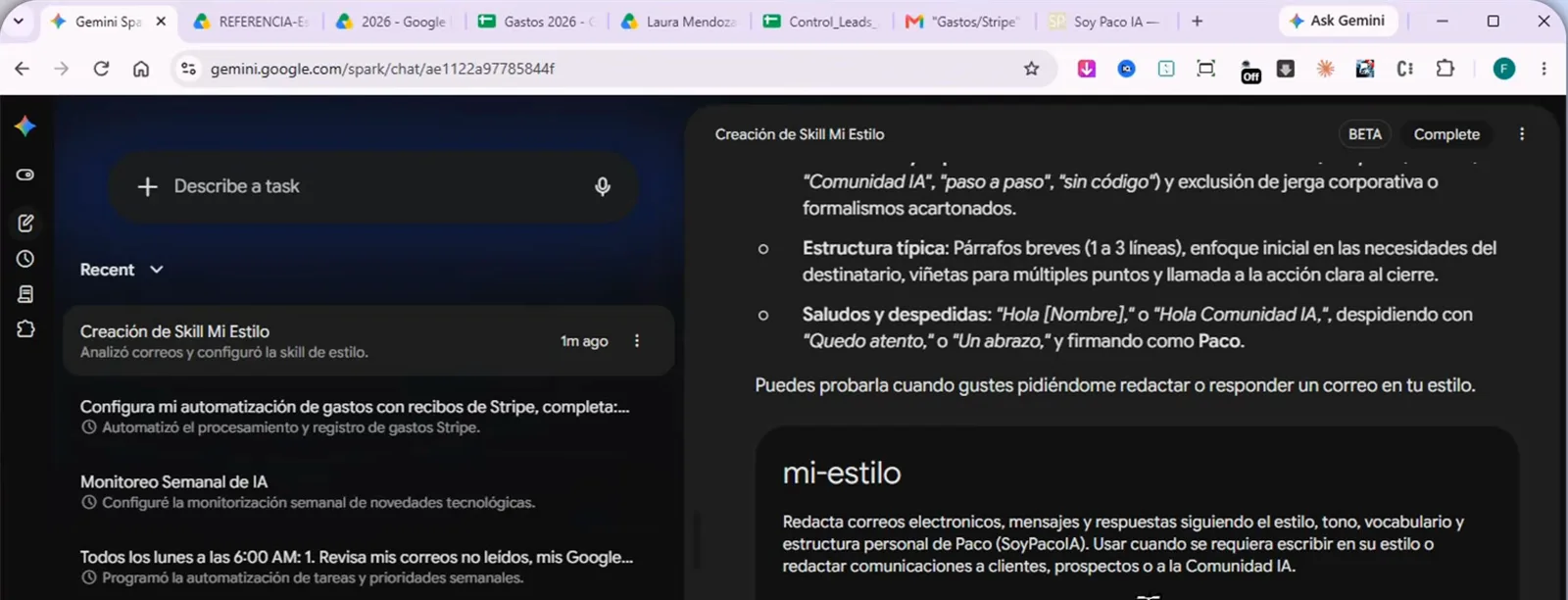The image size is (1568, 600).
Task: Click the screenshot capture extension icon
Action: (x=1206, y=69)
